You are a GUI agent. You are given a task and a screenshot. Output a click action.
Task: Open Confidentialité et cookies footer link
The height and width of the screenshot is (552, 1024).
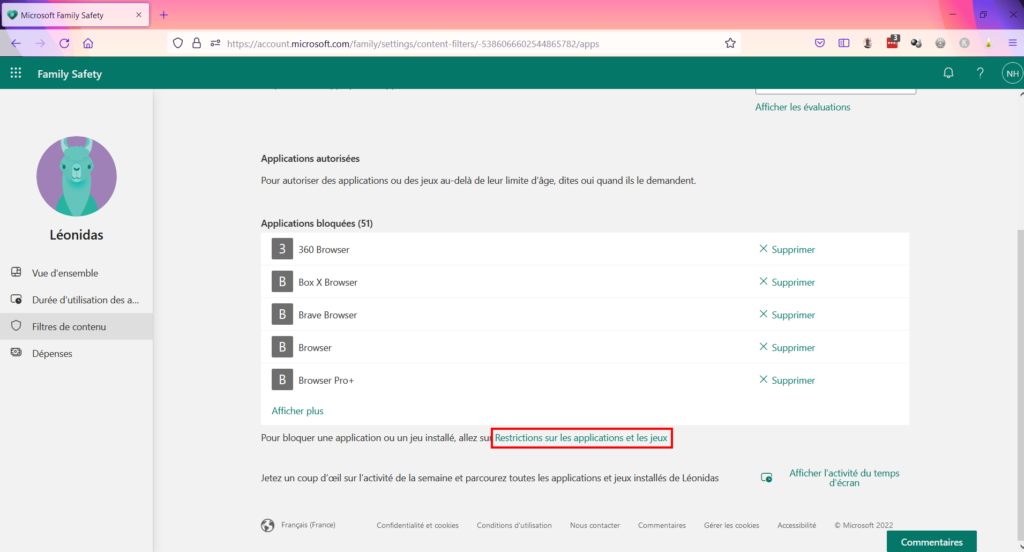click(417, 525)
